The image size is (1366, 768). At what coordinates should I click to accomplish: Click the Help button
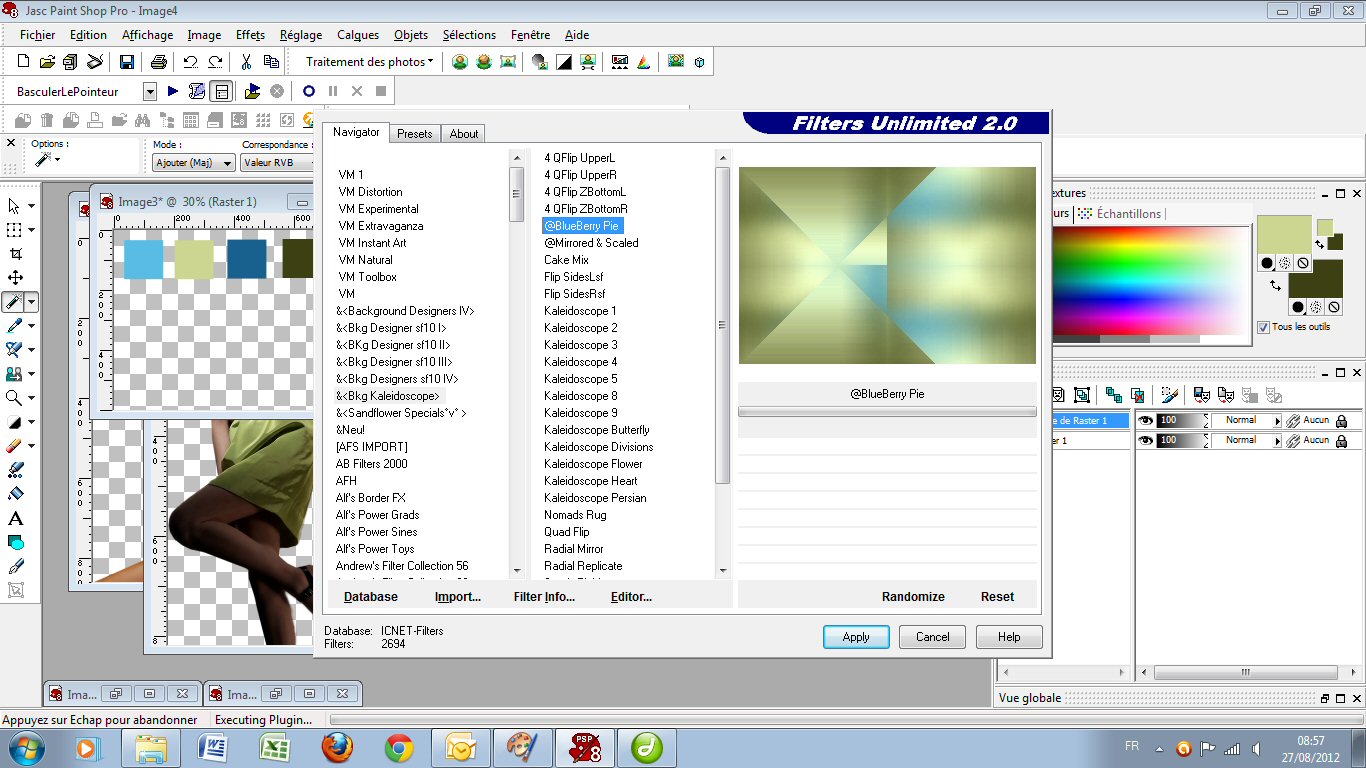[1009, 637]
